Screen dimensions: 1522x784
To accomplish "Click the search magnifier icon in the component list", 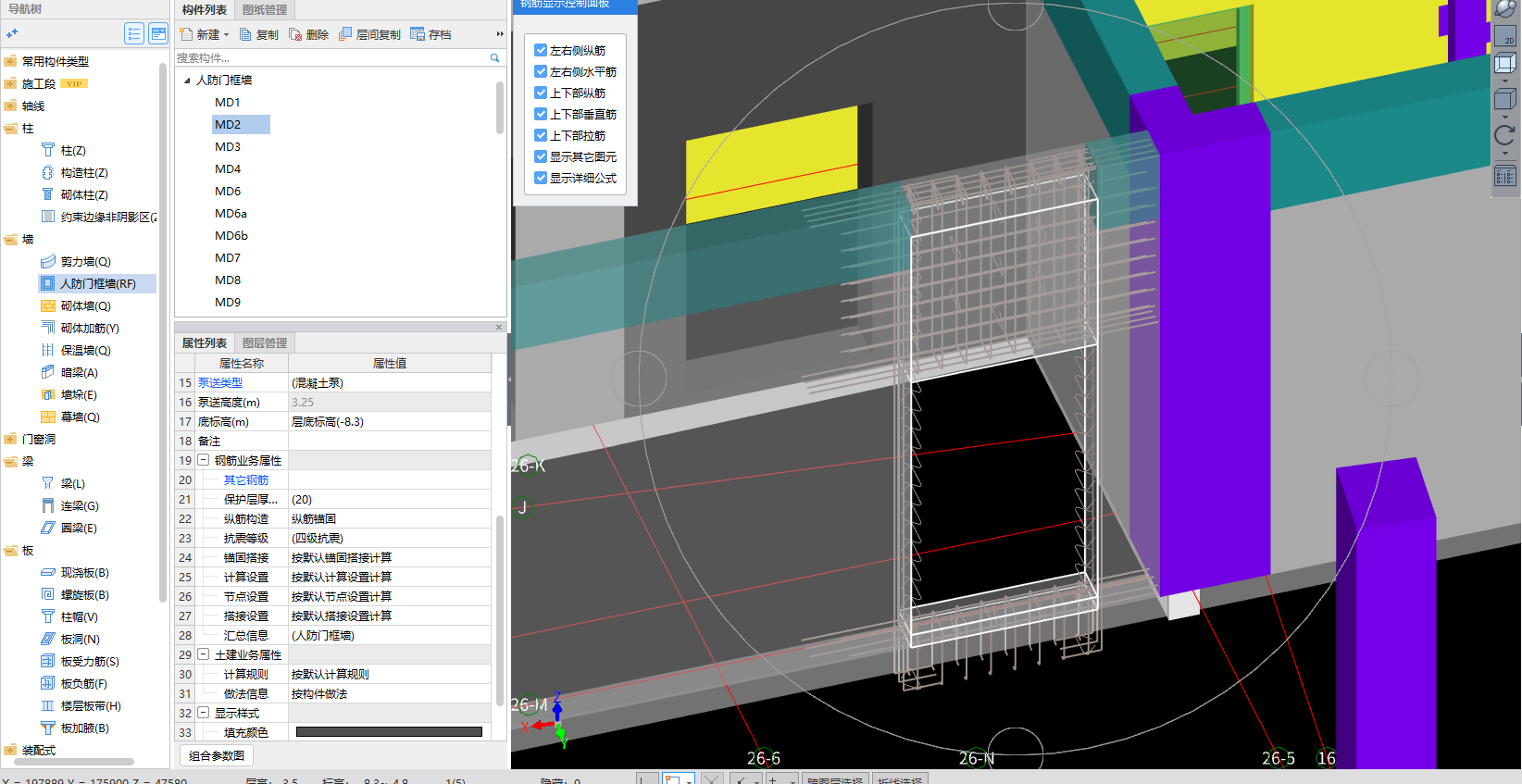I will coord(494,57).
